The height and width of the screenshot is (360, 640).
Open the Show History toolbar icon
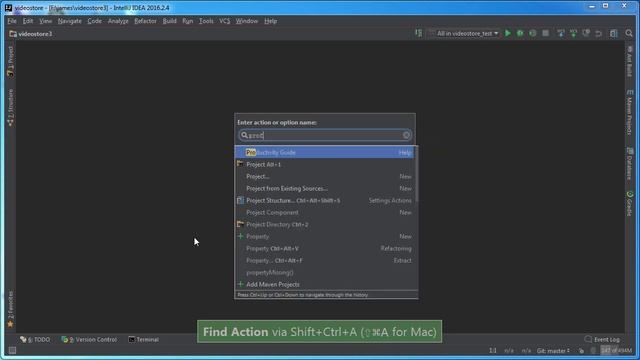[586, 33]
